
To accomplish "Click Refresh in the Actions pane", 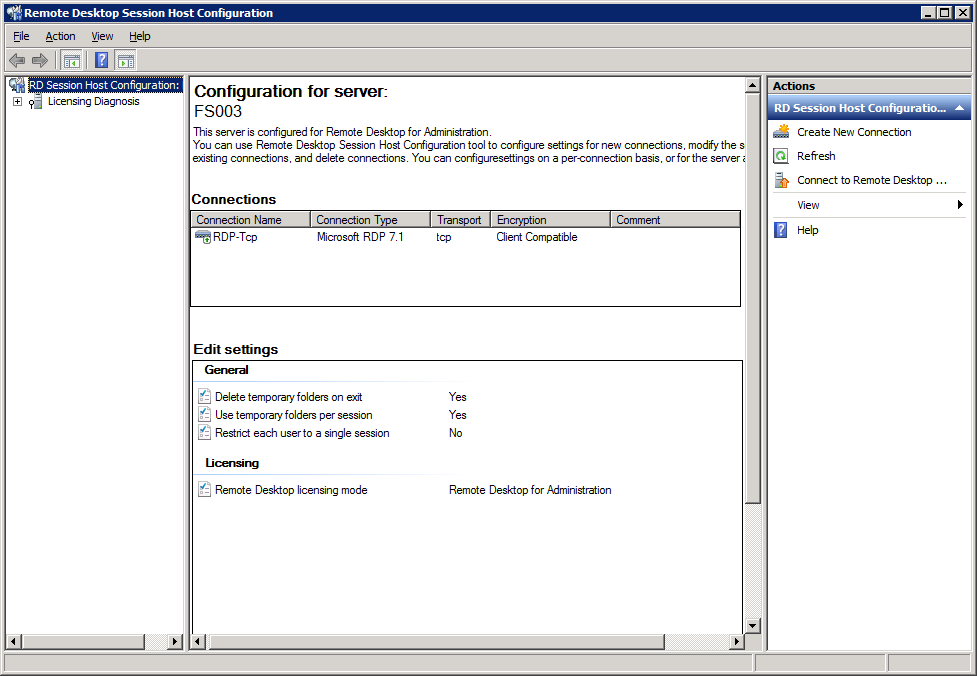I will tap(816, 156).
